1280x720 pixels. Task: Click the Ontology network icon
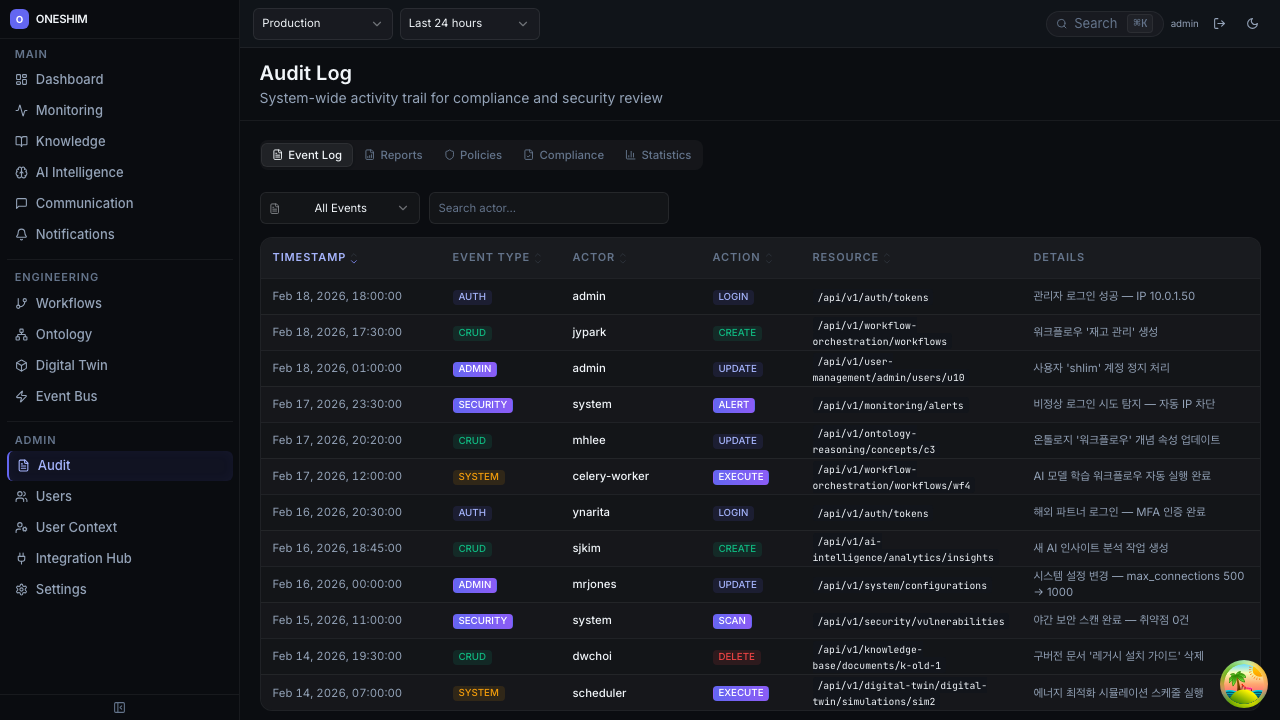point(22,334)
